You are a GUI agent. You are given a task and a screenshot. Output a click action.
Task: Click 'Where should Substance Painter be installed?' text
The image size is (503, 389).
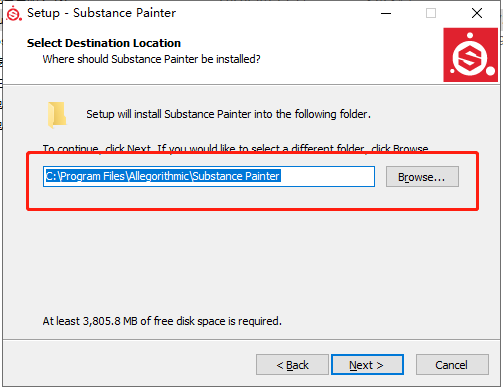[x=151, y=59]
